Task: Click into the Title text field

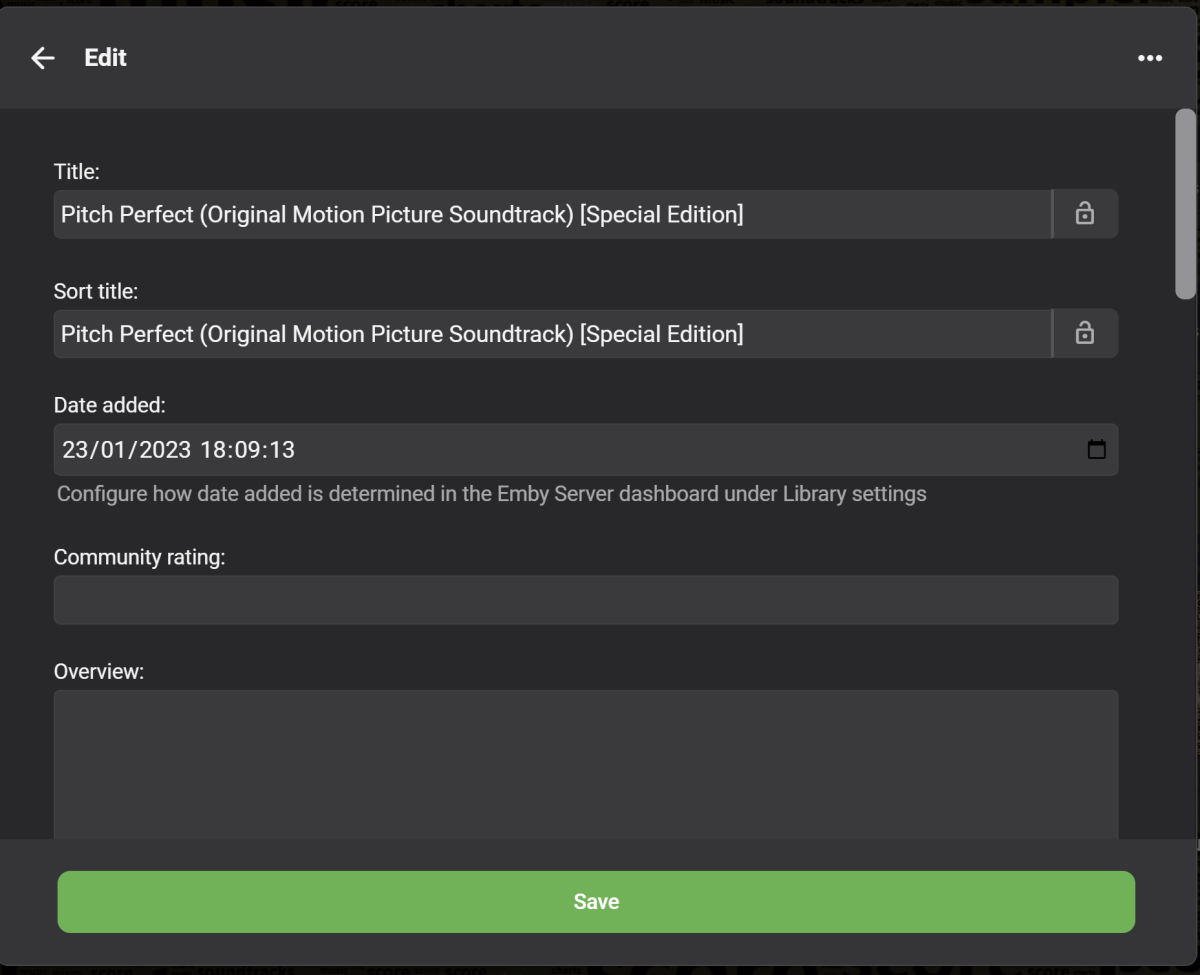Action: tap(550, 214)
